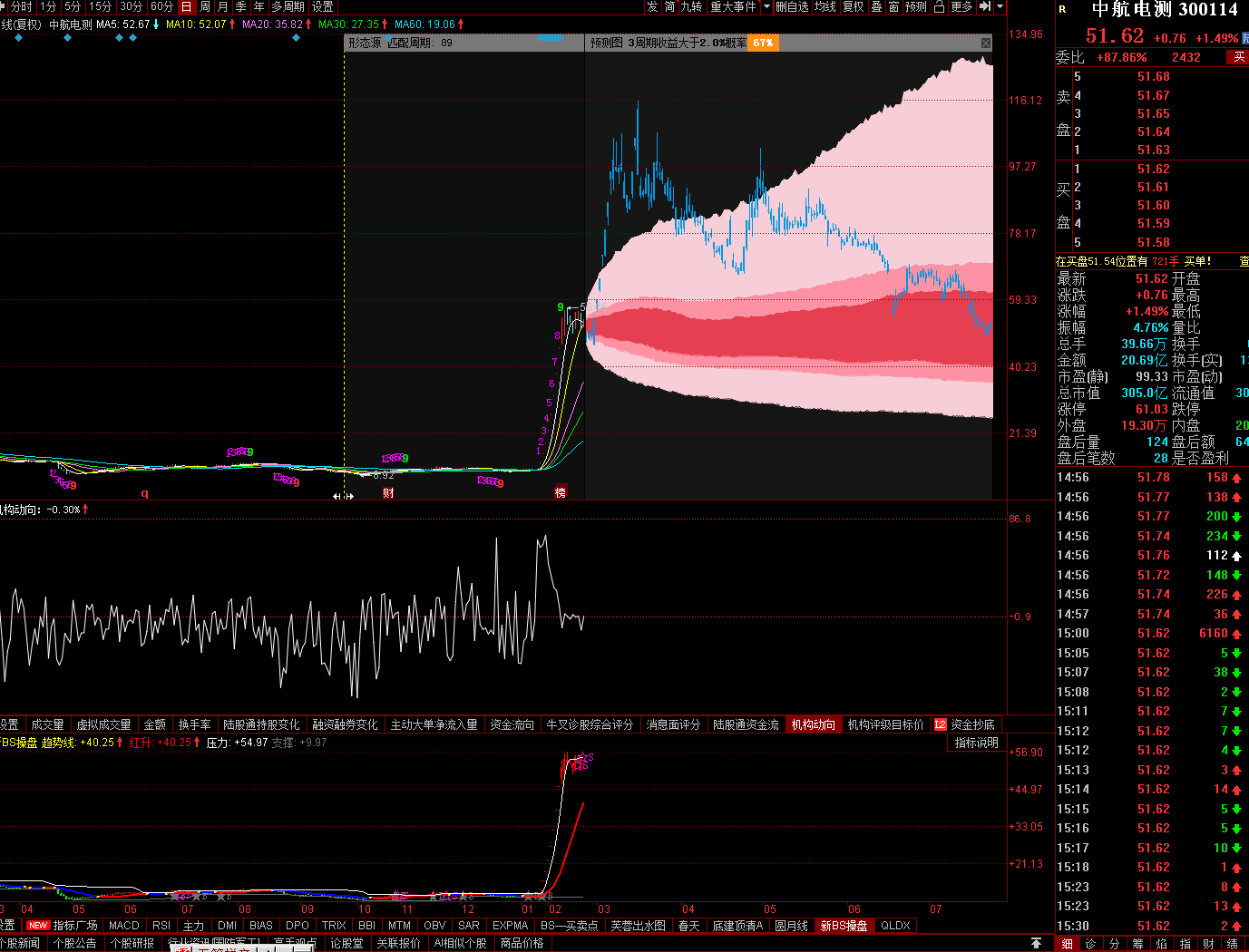
Task: Click the 榜 marker below the chart
Action: click(560, 492)
